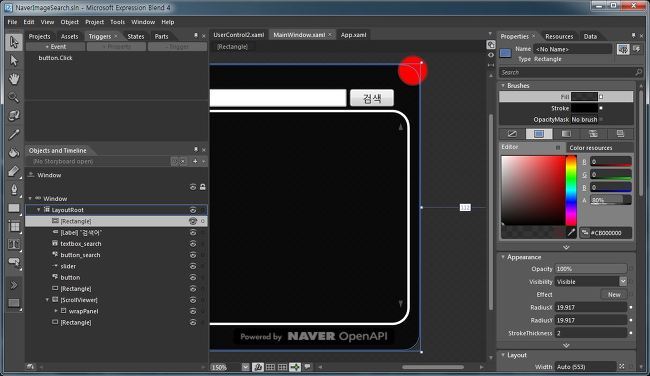Viewport: 650px width, 376px height.
Task: Open the zoom level dropdown
Action: point(245,367)
